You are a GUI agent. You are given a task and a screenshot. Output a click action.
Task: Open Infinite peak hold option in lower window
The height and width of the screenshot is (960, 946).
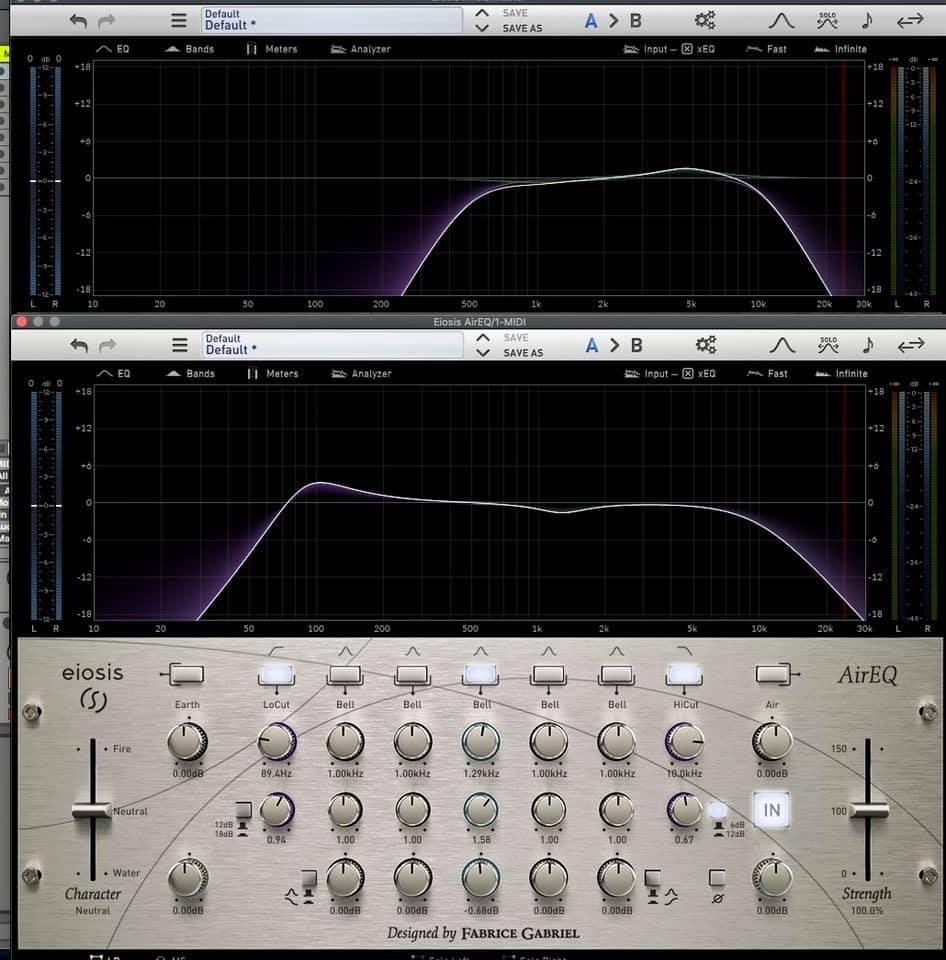click(841, 373)
